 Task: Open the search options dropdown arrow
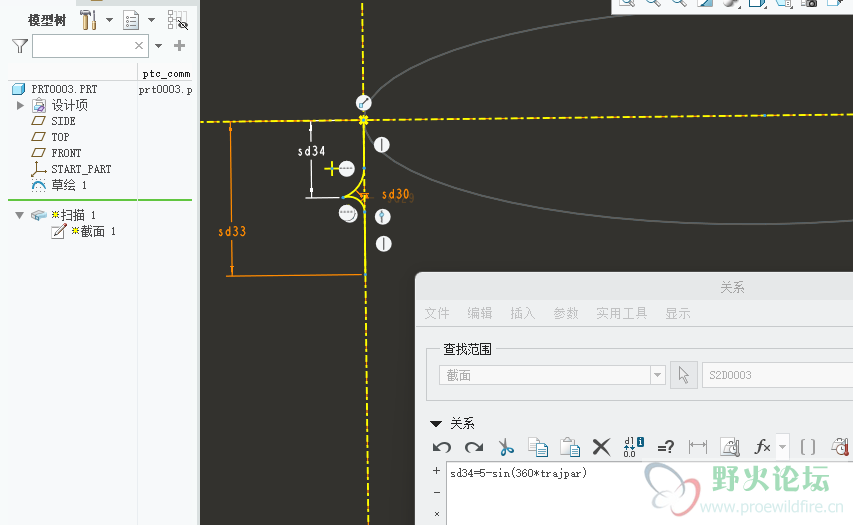[x=158, y=46]
